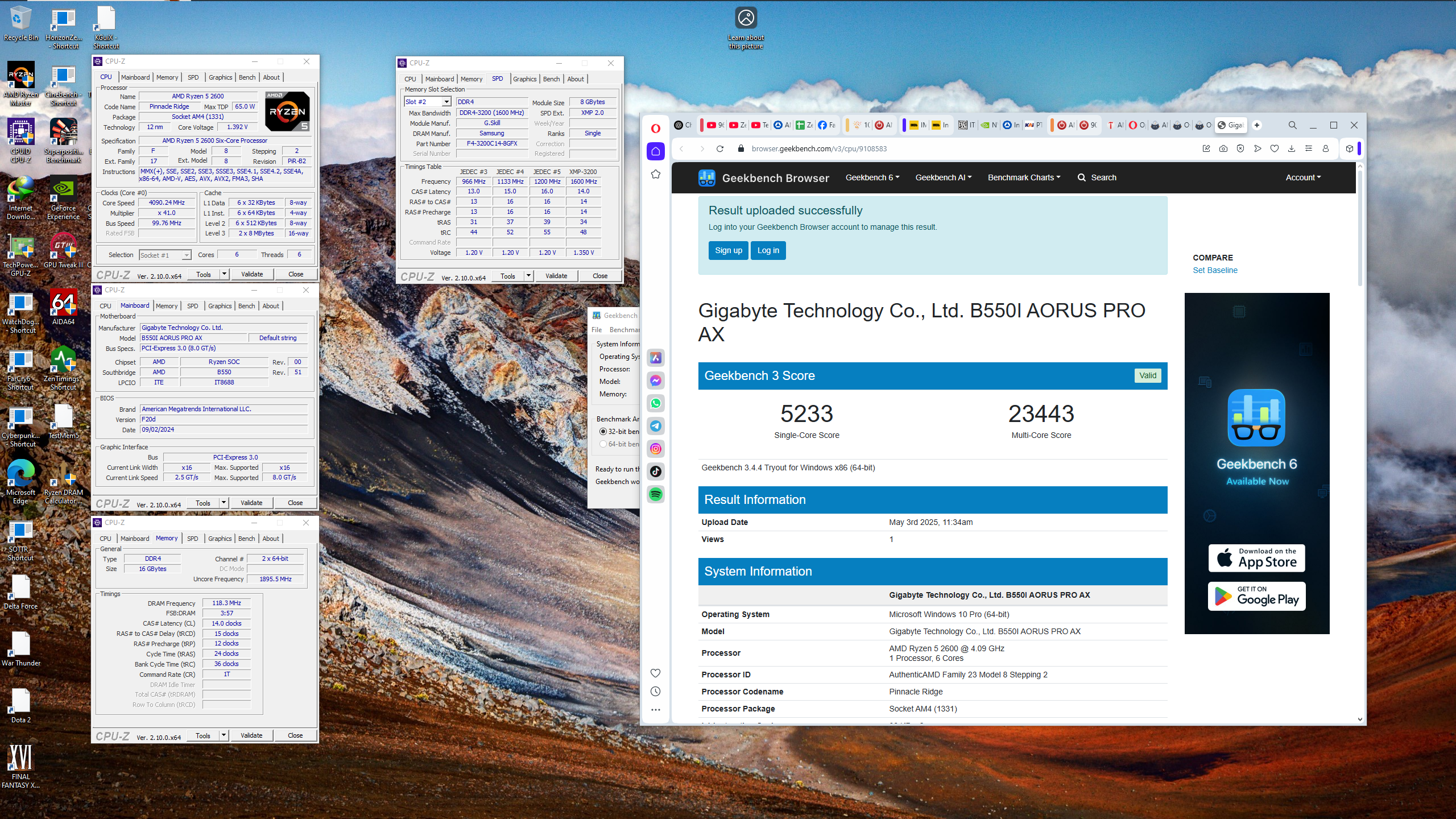The image size is (1456, 819).
Task: Switch to SPD tab in Memory CPU-Z window
Action: point(193,539)
